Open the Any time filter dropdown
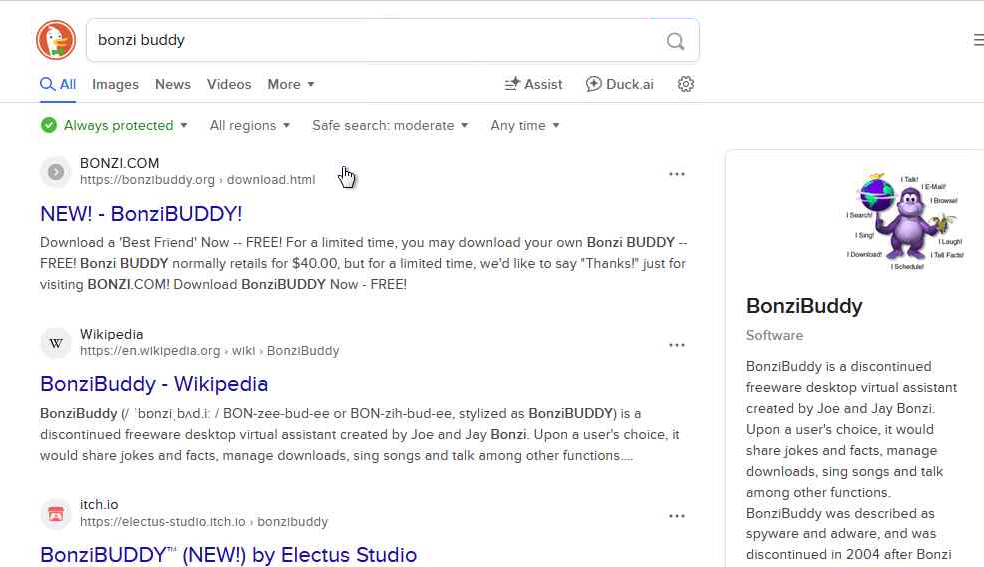The width and height of the screenshot is (984, 567). pos(525,125)
